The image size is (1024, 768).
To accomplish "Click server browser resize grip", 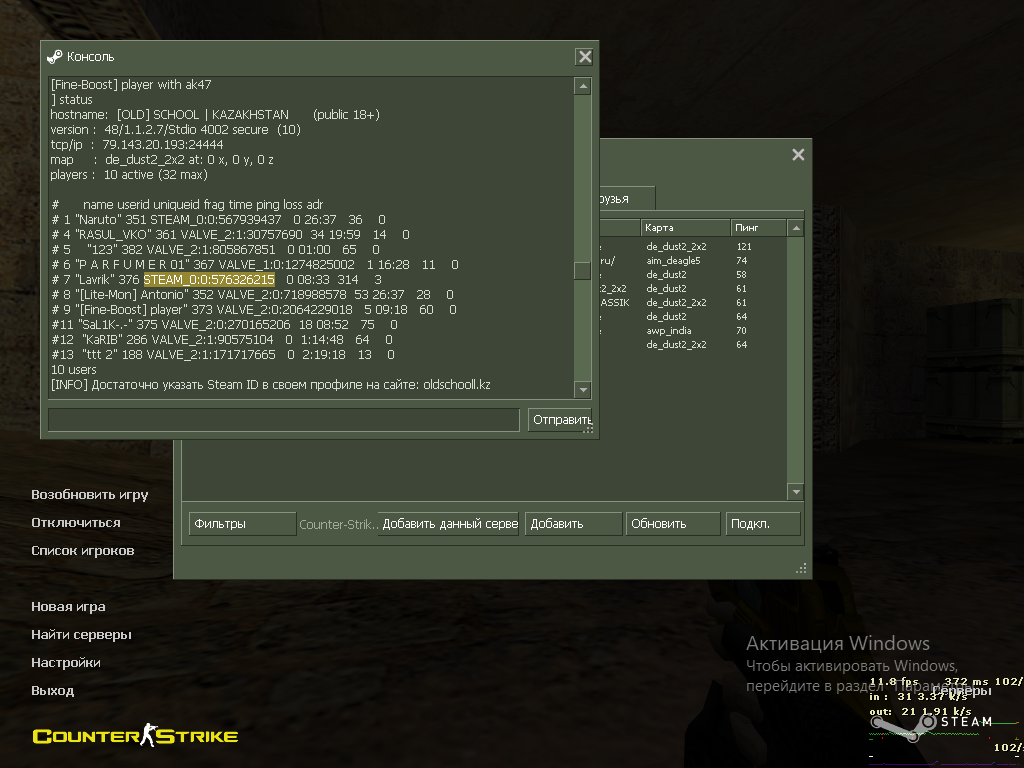I will 801,568.
